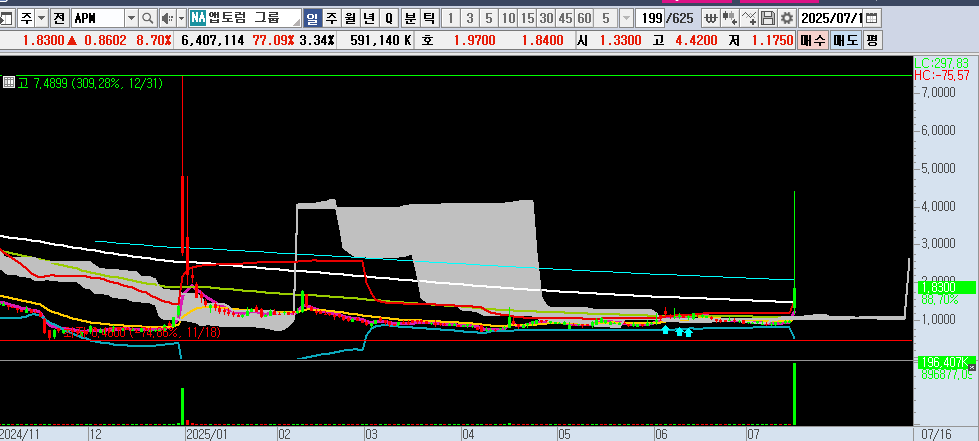Select the 10 minute interval button
979x441 pixels.
pyautogui.click(x=509, y=18)
